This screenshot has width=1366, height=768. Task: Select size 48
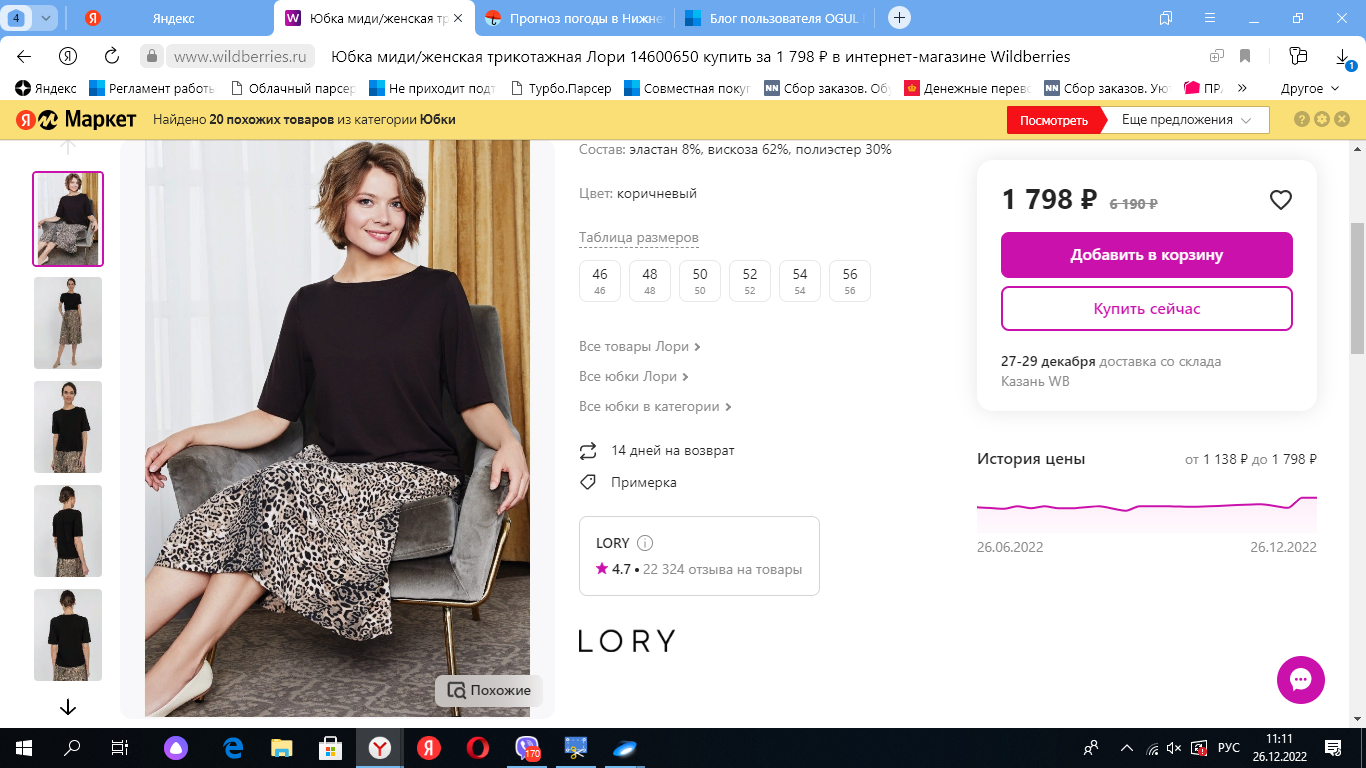click(650, 280)
